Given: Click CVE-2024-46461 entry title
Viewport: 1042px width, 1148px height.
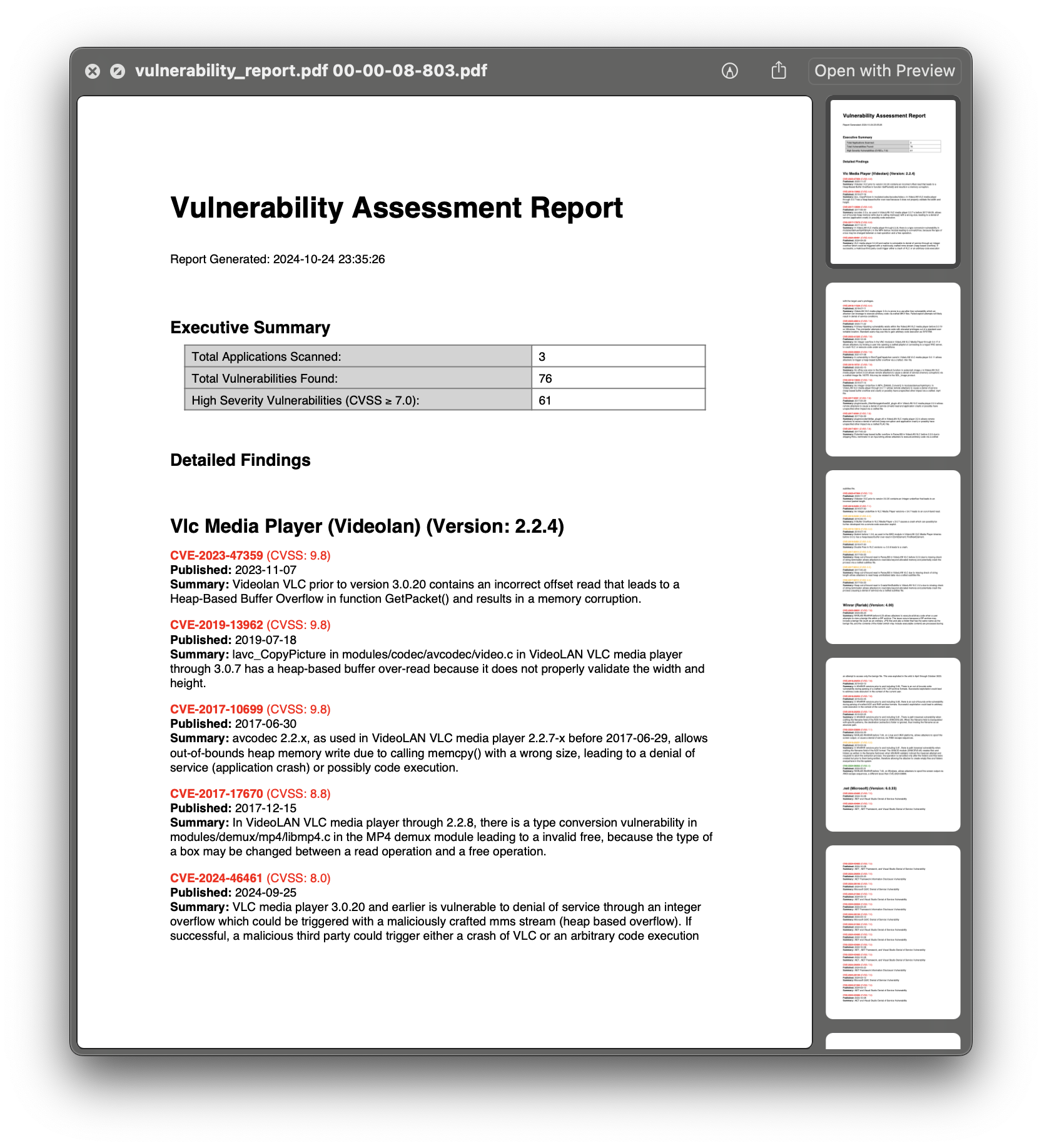Looking at the screenshot, I should 250,879.
